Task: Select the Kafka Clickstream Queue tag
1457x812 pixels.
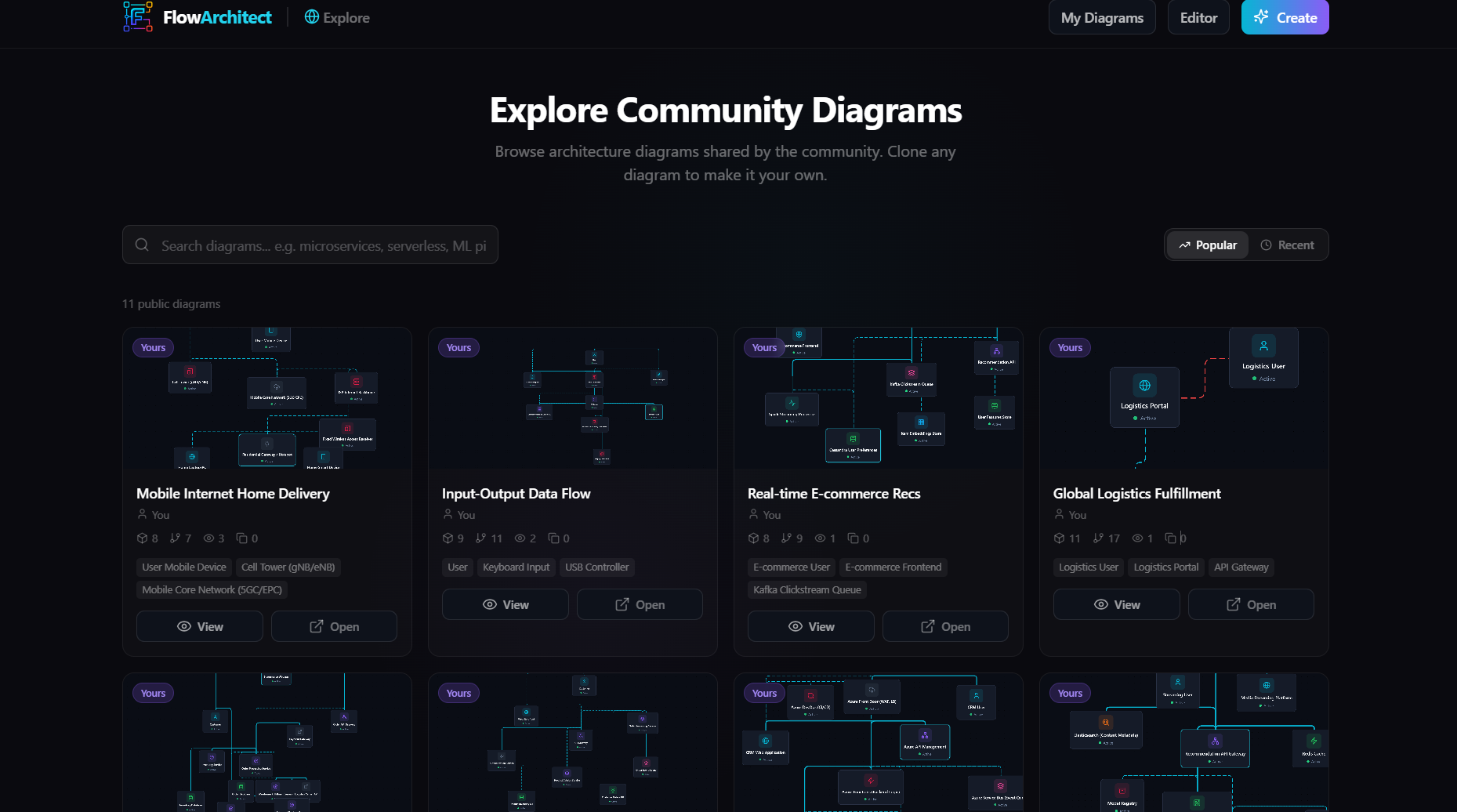Action: 807,589
